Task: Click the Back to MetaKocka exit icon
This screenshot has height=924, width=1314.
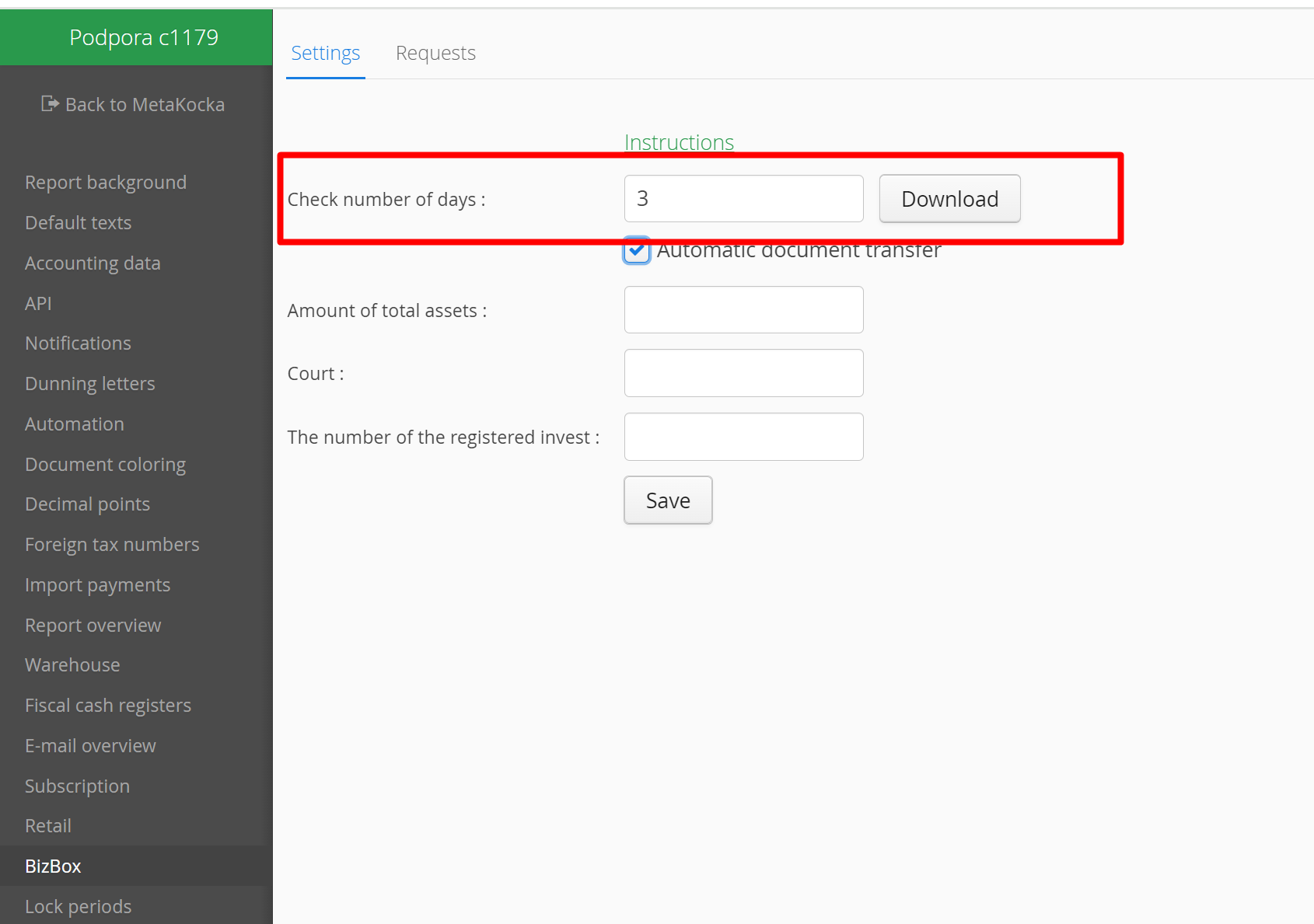Action: point(50,103)
